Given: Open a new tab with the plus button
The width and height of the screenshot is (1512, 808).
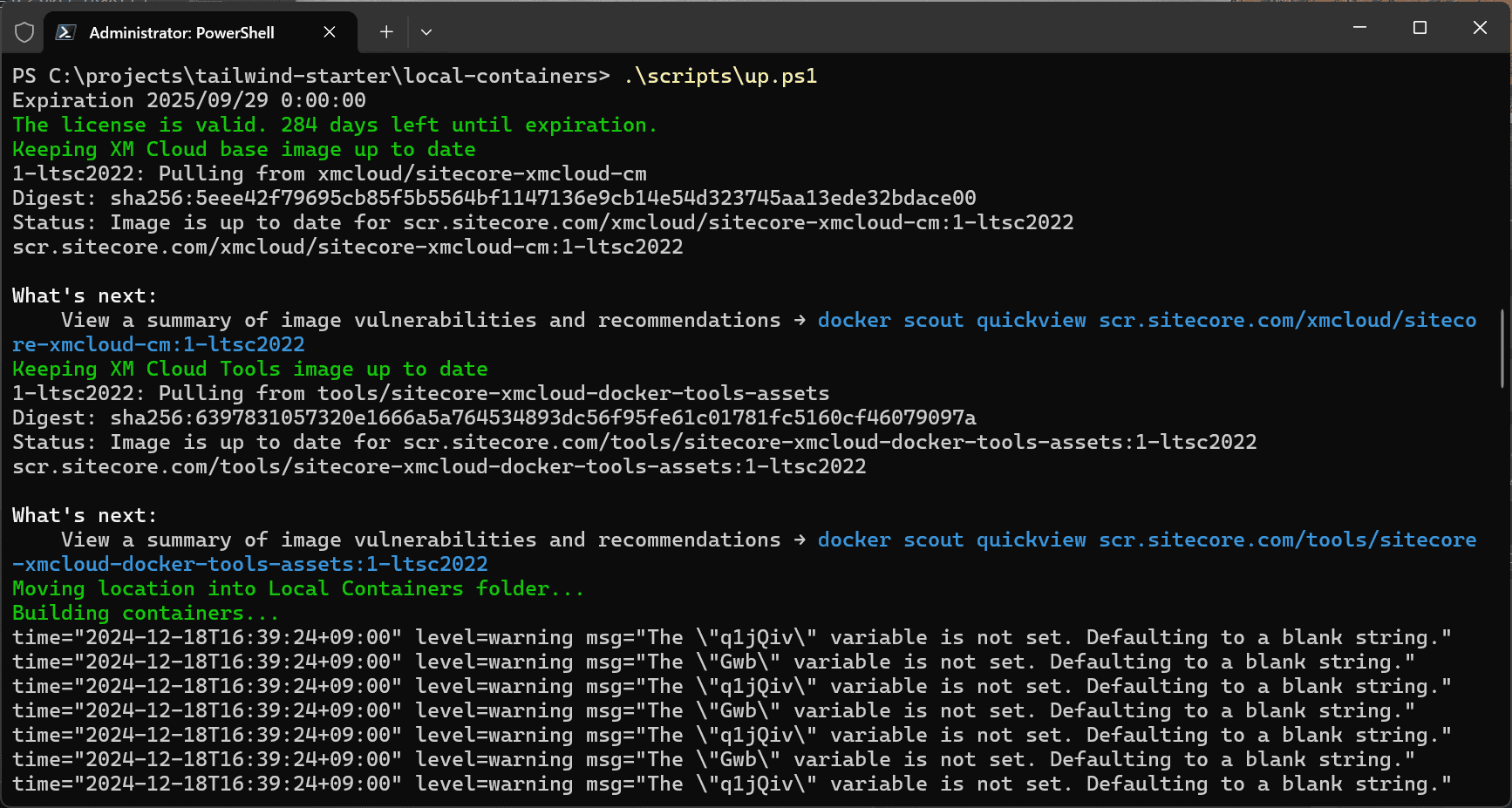Looking at the screenshot, I should tap(386, 32).
